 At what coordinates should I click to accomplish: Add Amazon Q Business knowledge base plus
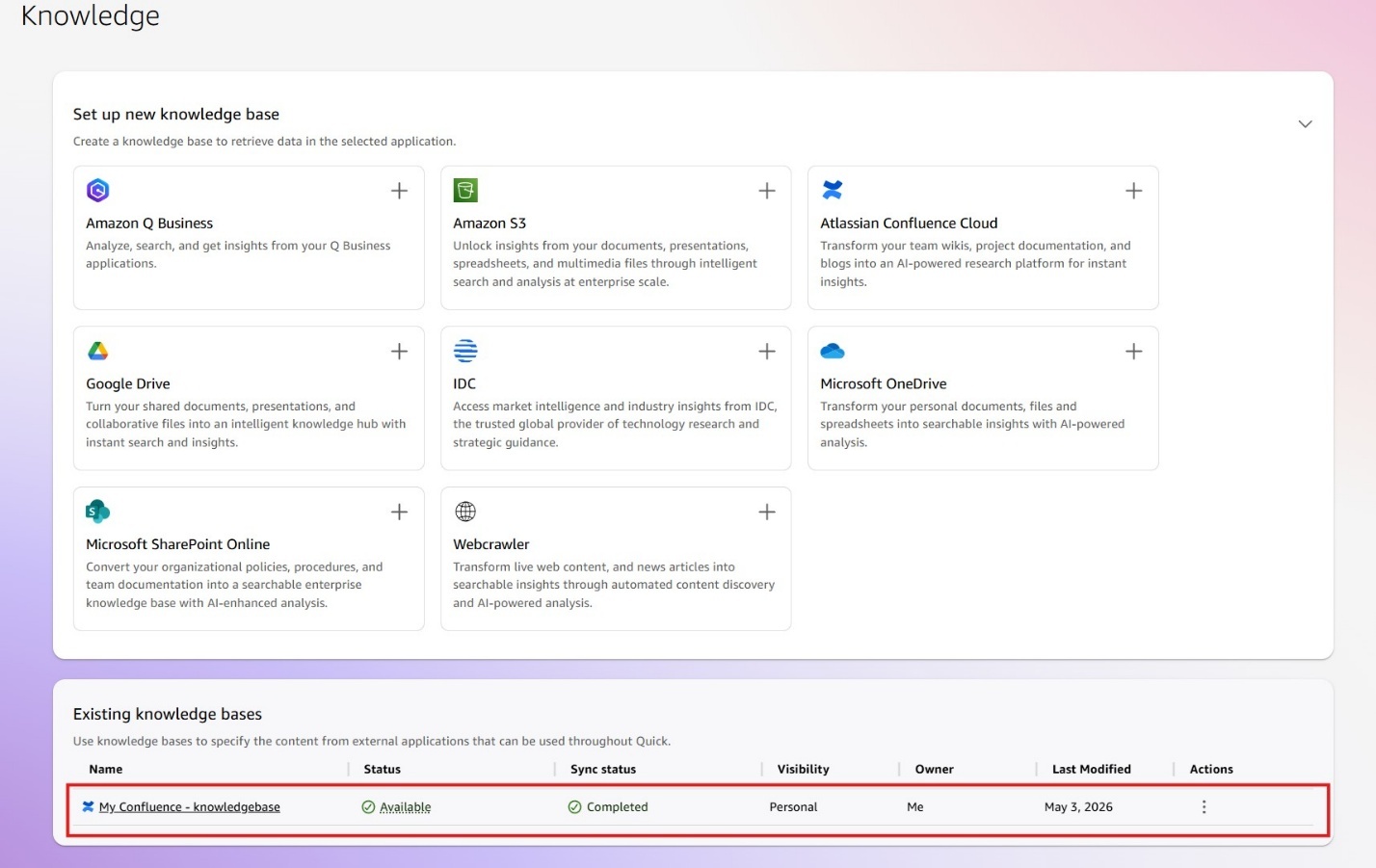(x=399, y=191)
